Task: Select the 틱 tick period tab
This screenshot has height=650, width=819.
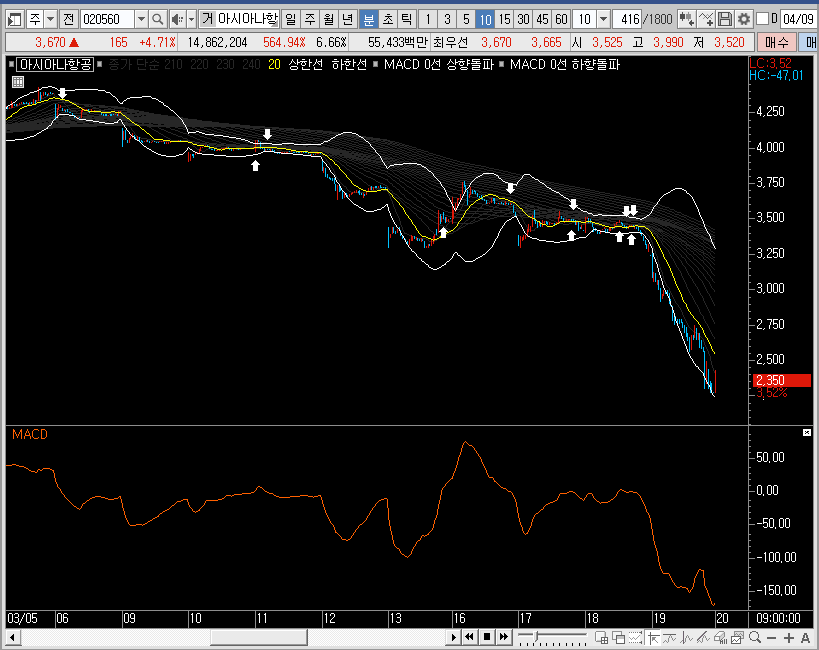Action: click(406, 20)
